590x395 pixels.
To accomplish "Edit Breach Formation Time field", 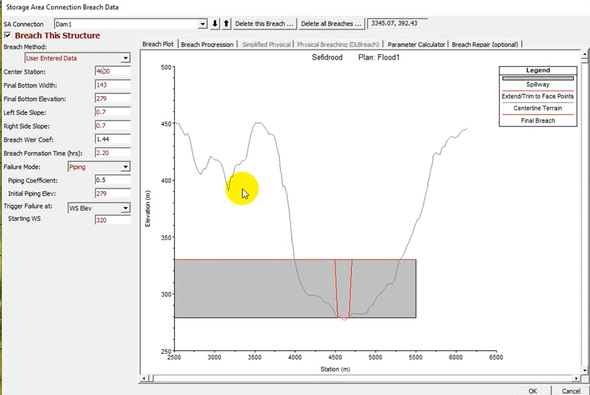I will coord(113,152).
